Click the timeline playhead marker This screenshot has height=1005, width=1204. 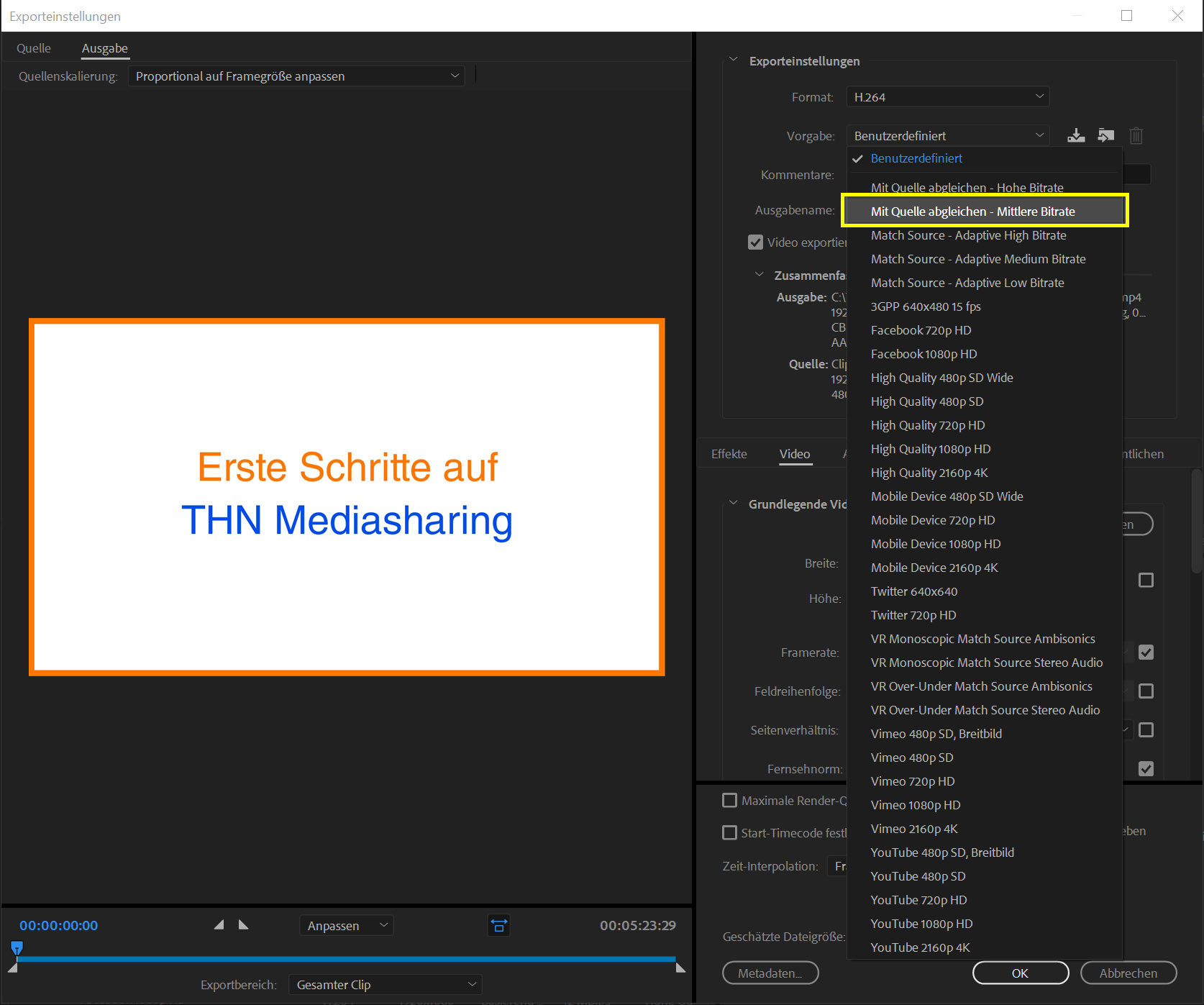pos(17,948)
